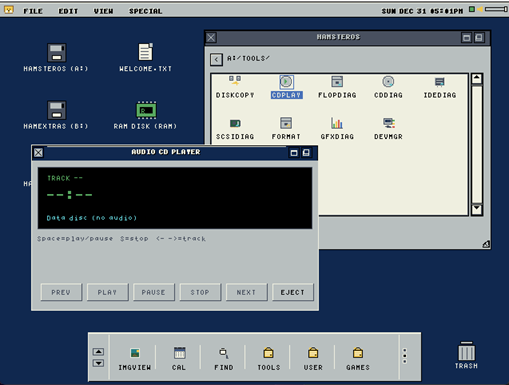Screen dimensions: 509x385
Task: Click the HamsterOS window scrollbar down arrow
Action: click(x=477, y=209)
